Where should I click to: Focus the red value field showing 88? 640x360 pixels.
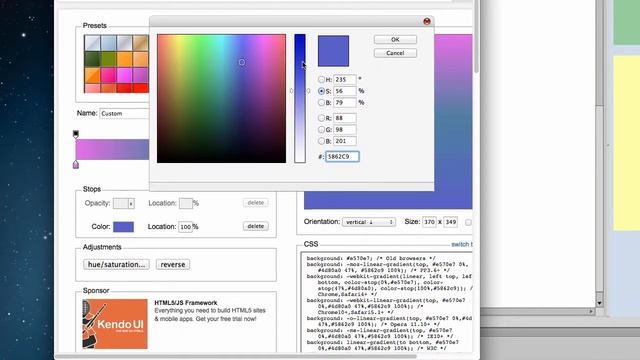(x=344, y=118)
